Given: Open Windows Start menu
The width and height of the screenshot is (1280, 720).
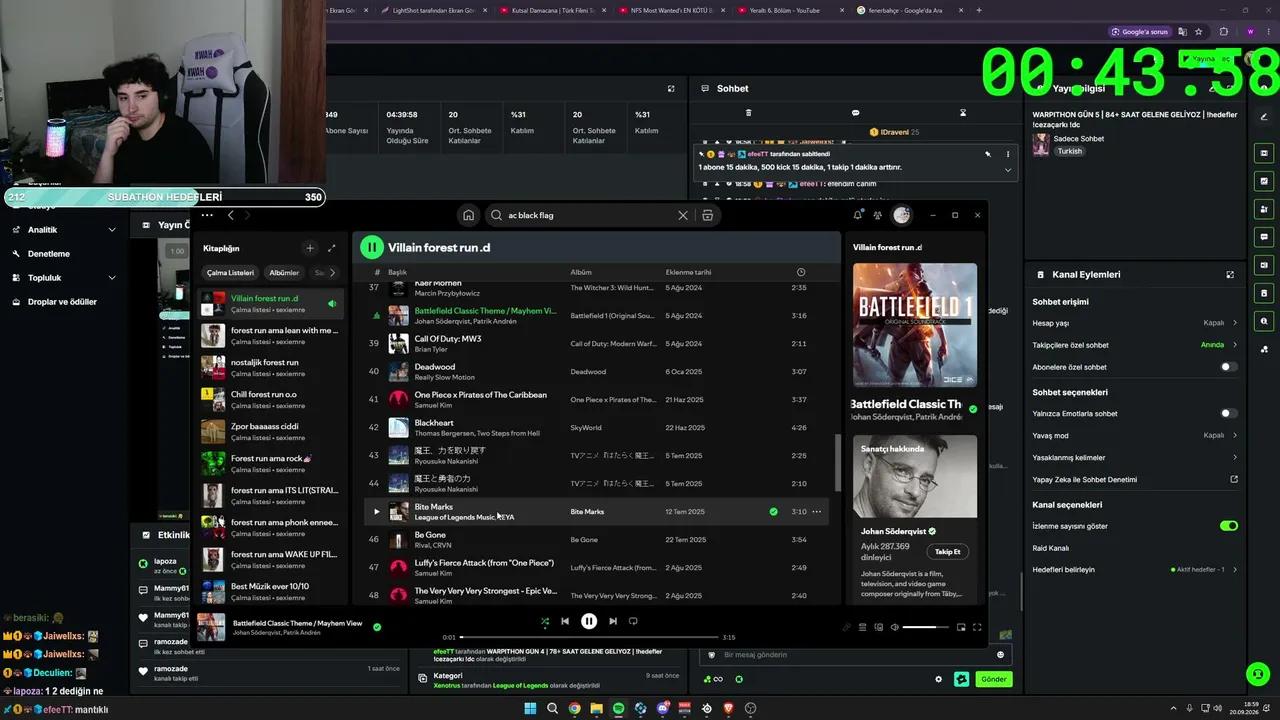Looking at the screenshot, I should (x=530, y=708).
